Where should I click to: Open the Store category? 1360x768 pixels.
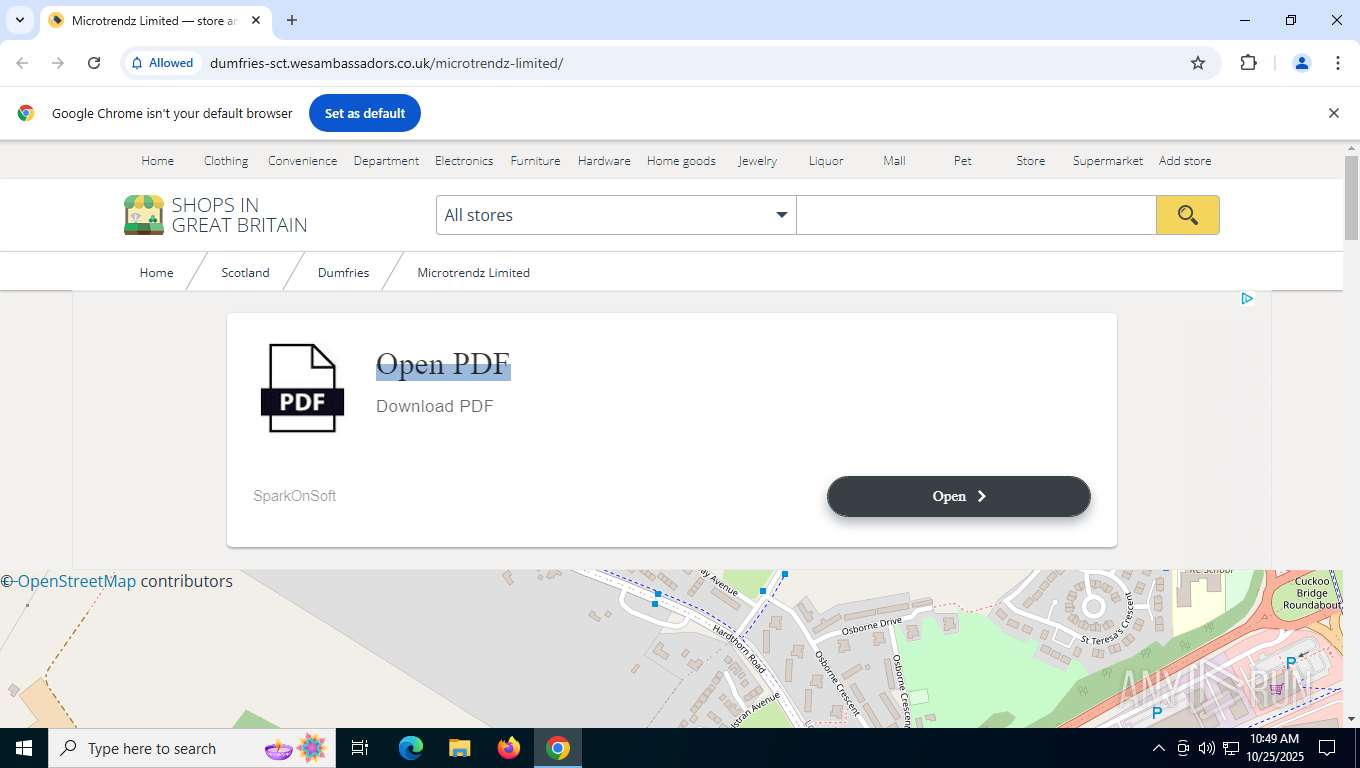1030,161
